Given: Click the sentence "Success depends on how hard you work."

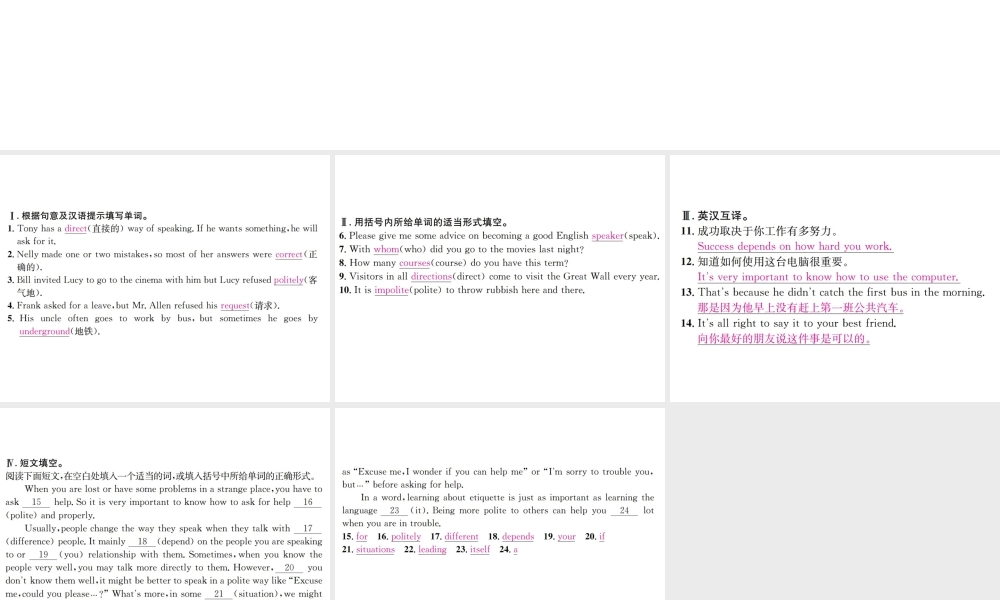Looking at the screenshot, I should click(x=795, y=247).
